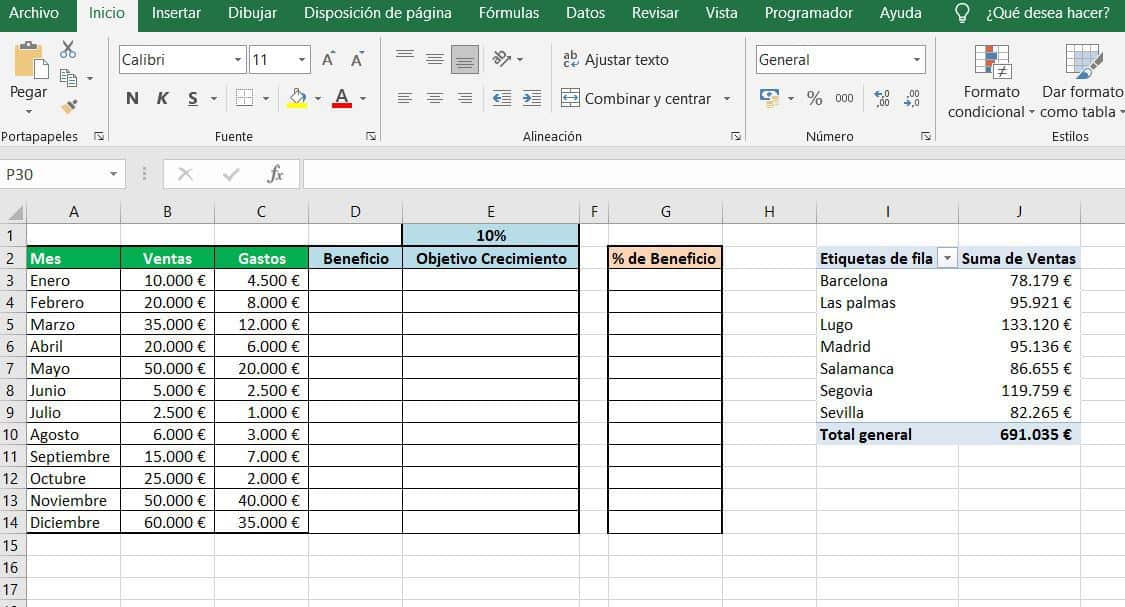Align text to middle icon

(x=435, y=60)
